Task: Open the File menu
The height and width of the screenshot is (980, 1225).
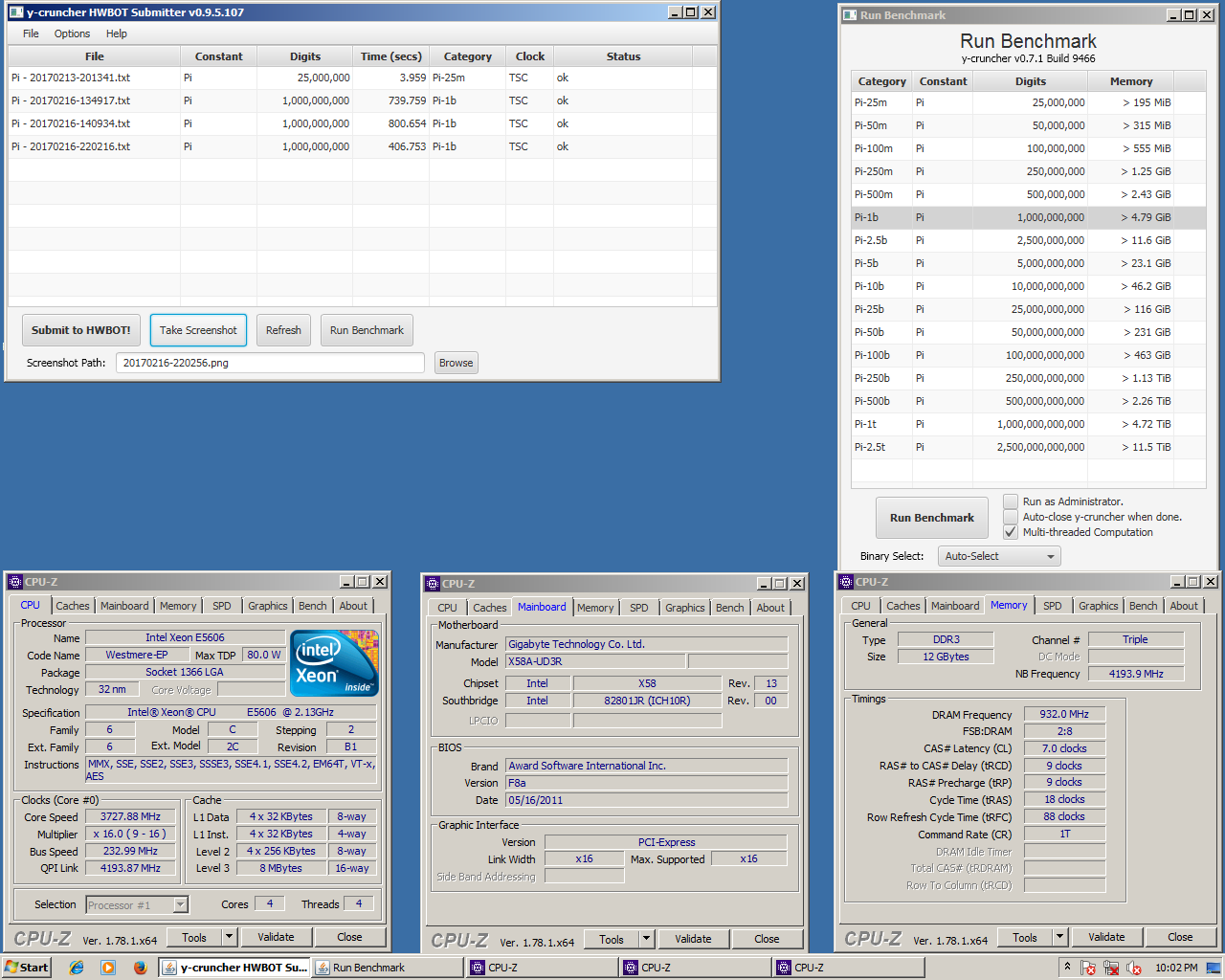Action: [x=31, y=33]
